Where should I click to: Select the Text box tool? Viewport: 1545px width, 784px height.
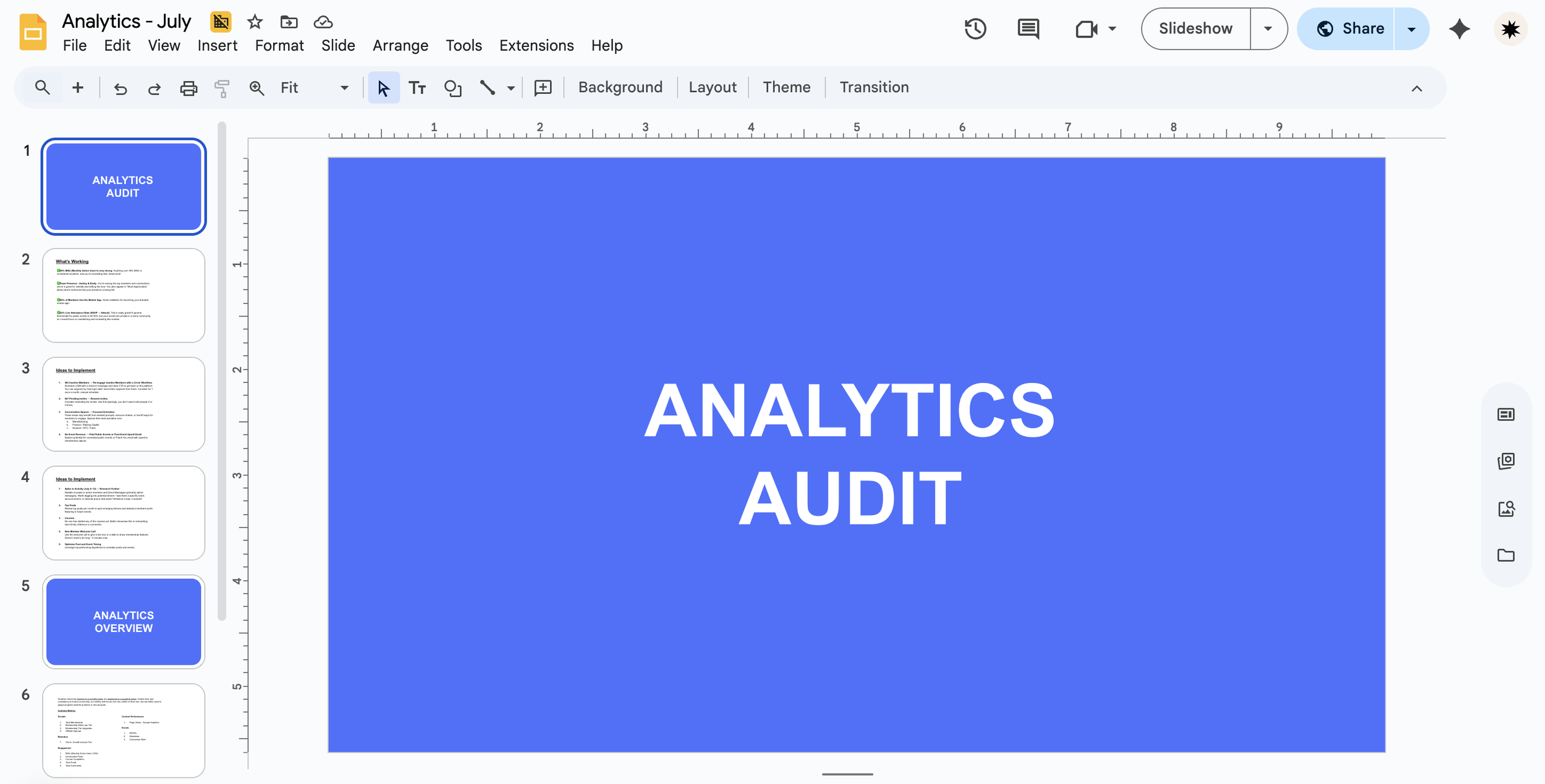point(417,88)
